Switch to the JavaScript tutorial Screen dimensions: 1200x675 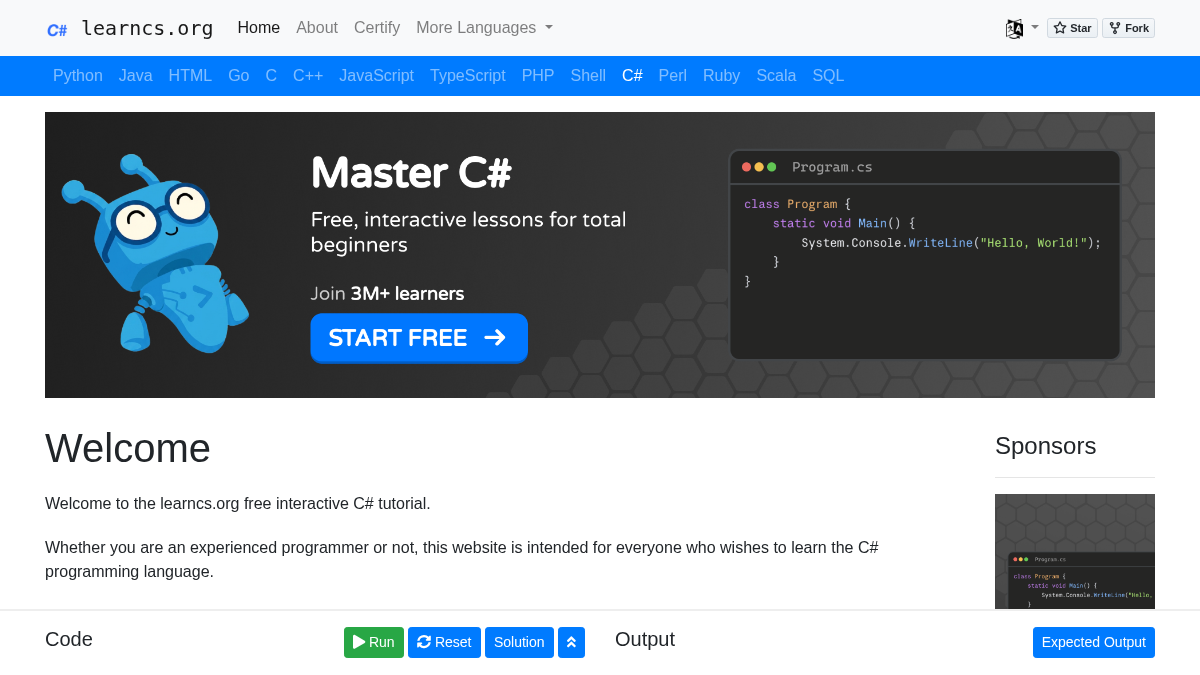(x=376, y=76)
